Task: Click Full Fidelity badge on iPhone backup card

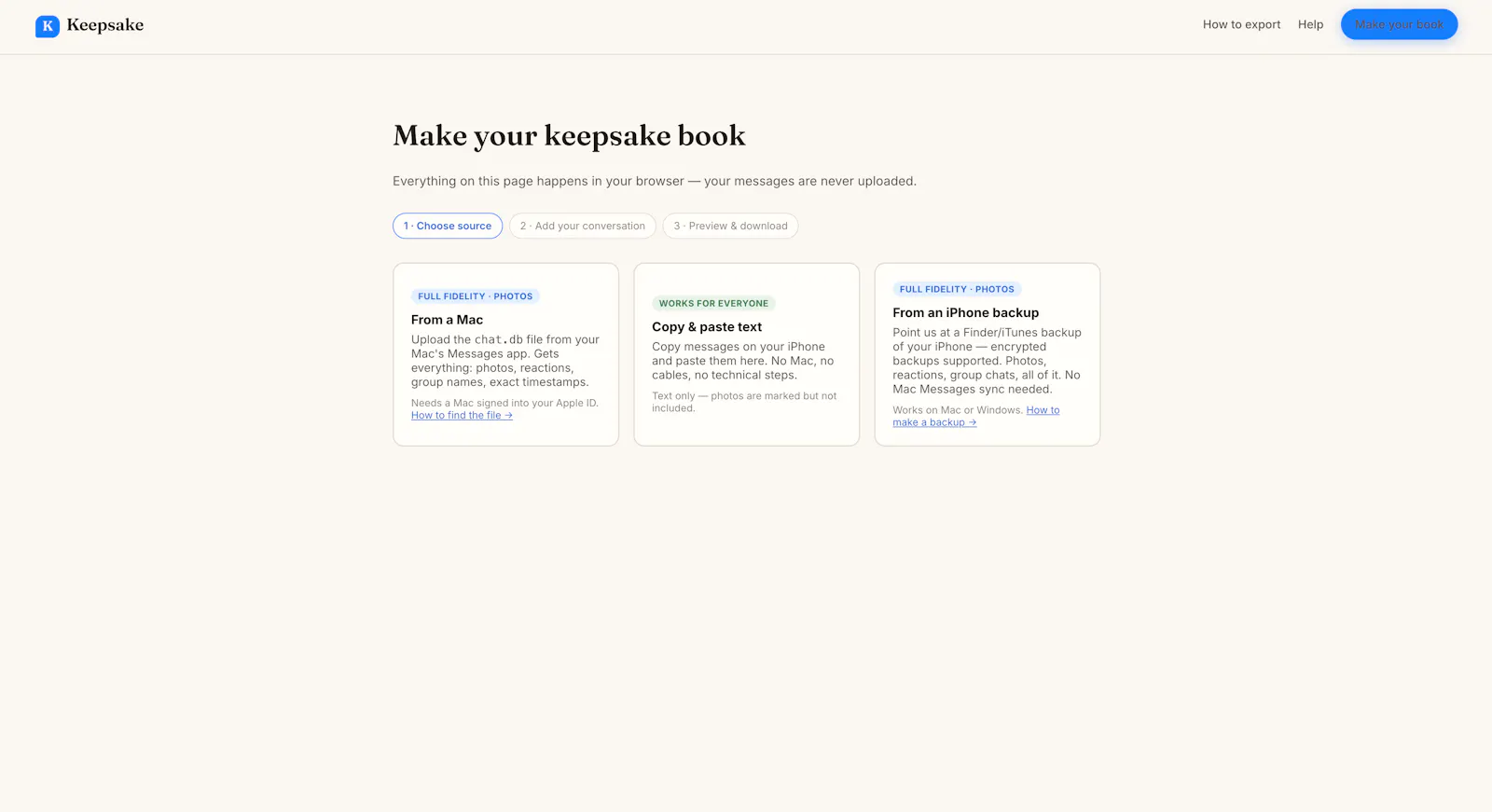Action: pyautogui.click(x=957, y=289)
